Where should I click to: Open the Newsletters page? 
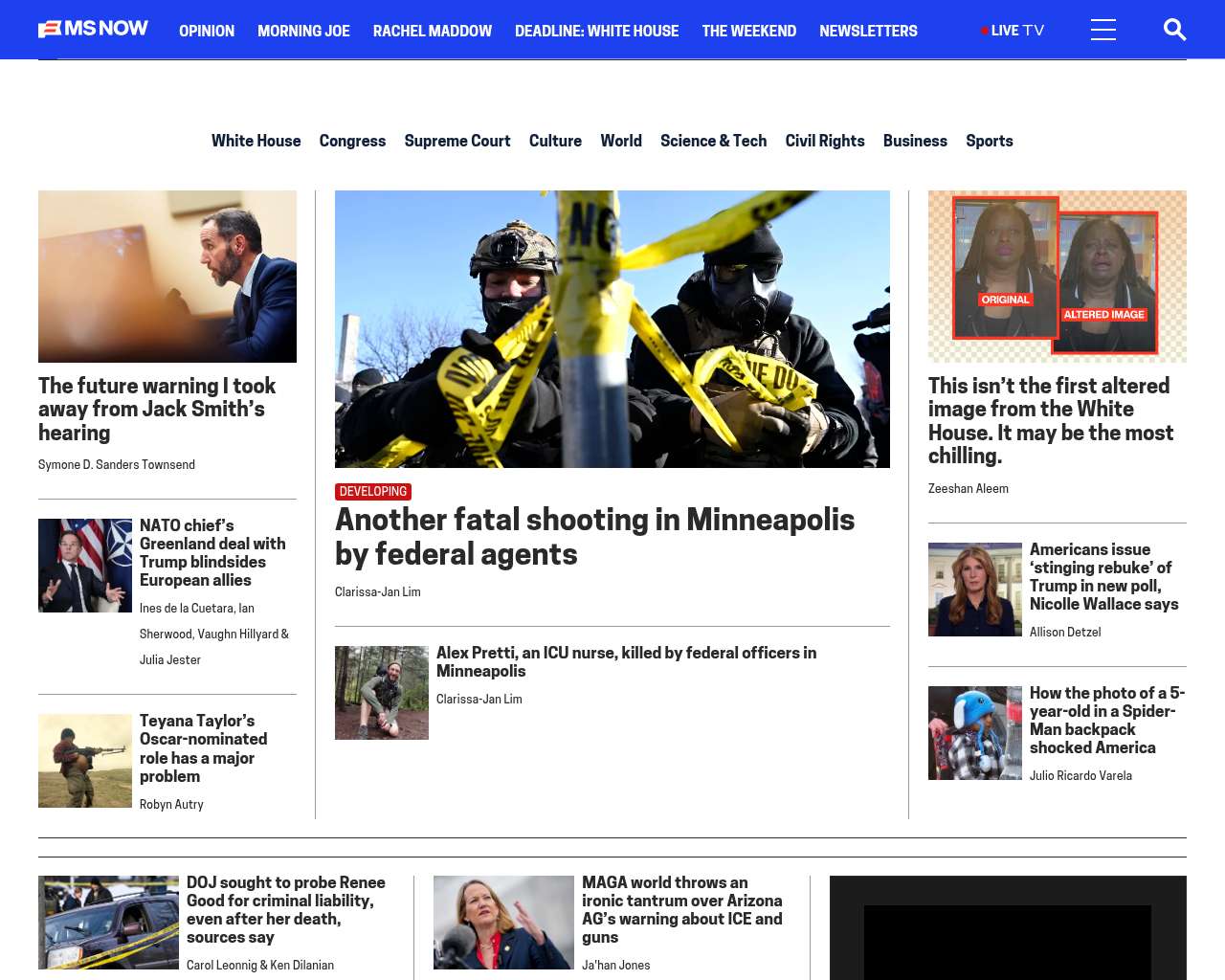point(868,31)
